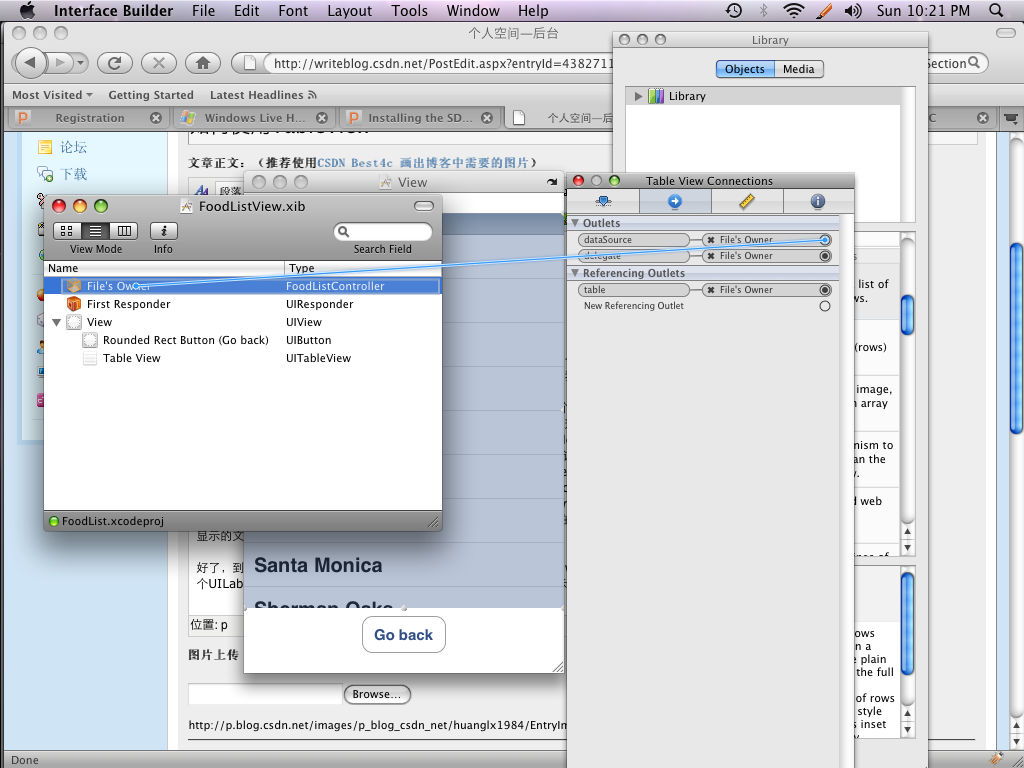The width and height of the screenshot is (1024, 768).
Task: Close the Registration browser tab
Action: (155, 118)
